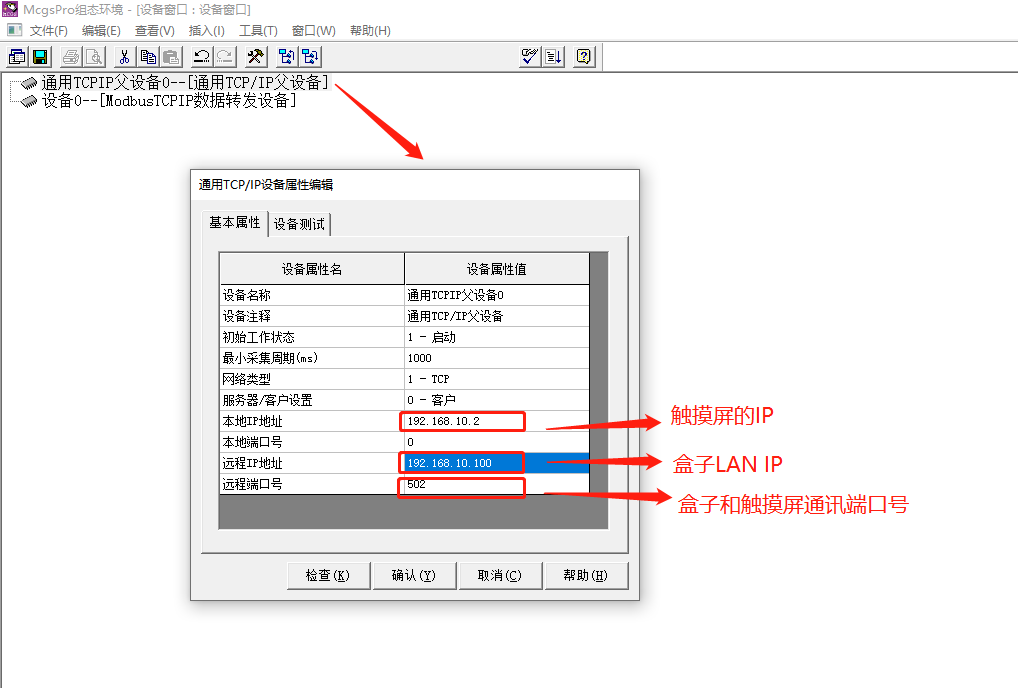The image size is (1018, 688).
Task: Click the Undo arrow icon
Action: [202, 57]
